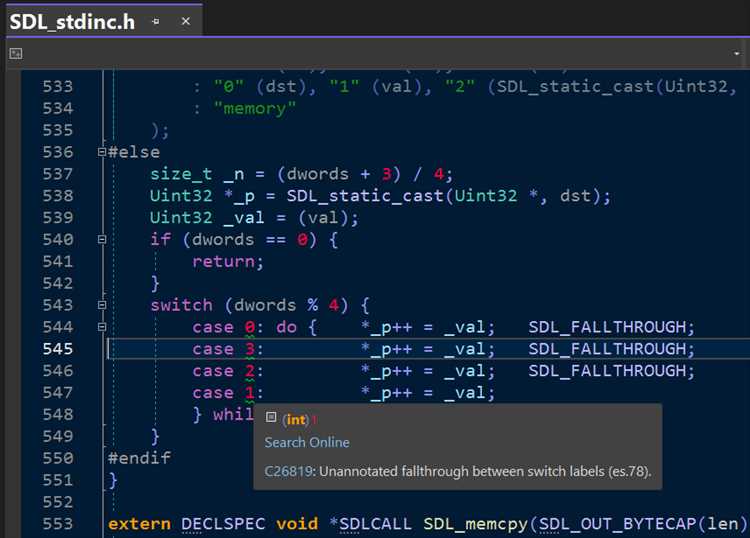Select the SDL_stdinc.h tab

click(72, 22)
